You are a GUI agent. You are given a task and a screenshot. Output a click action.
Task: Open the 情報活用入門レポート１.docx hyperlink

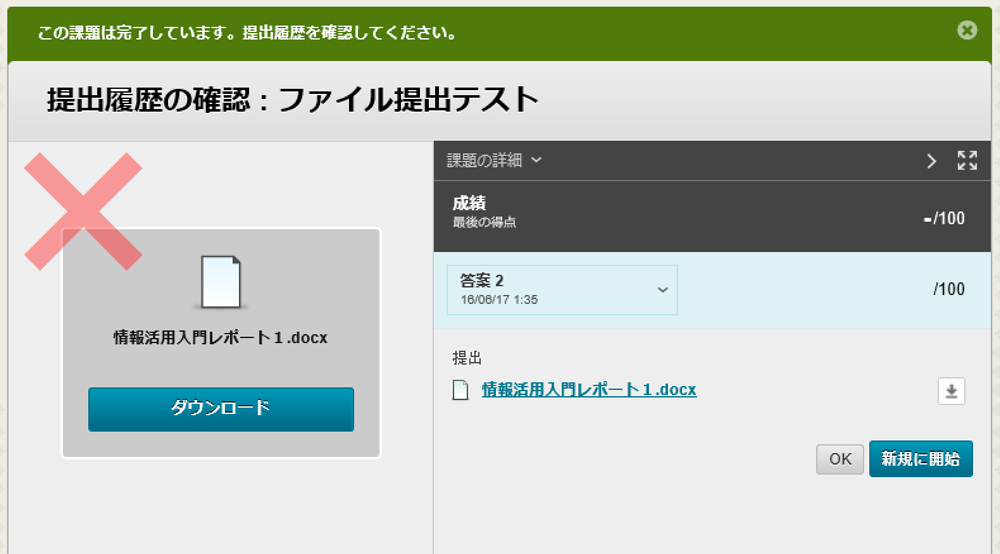click(588, 390)
